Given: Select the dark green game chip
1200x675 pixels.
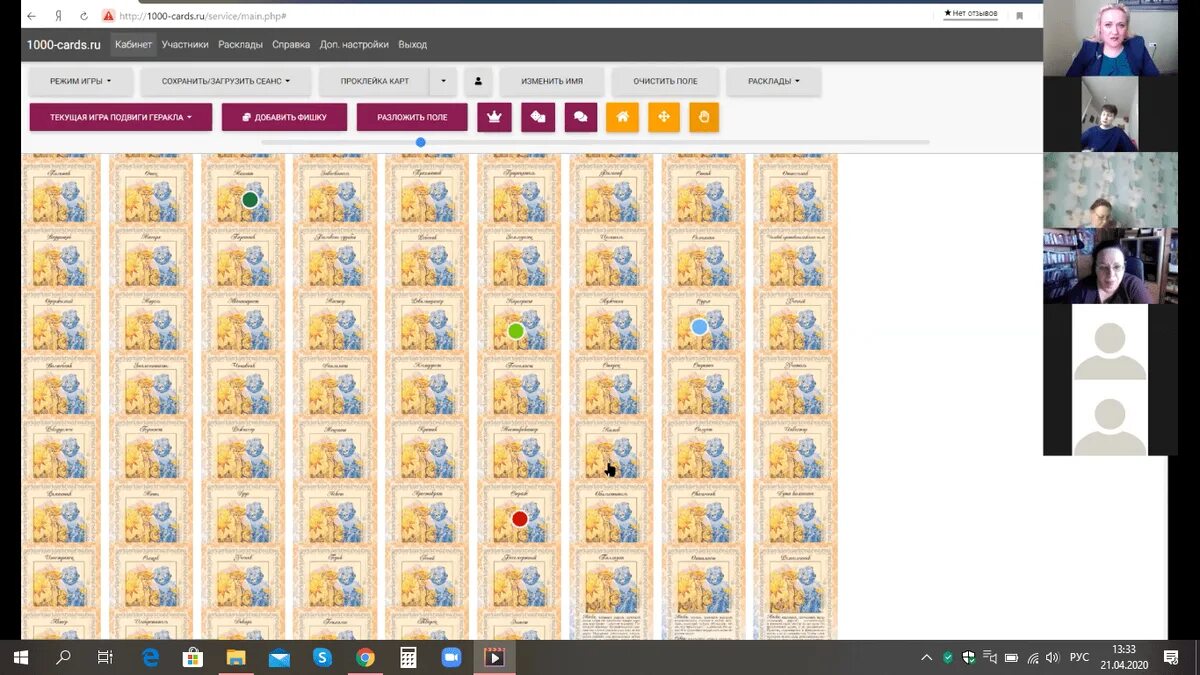Looking at the screenshot, I should 250,199.
